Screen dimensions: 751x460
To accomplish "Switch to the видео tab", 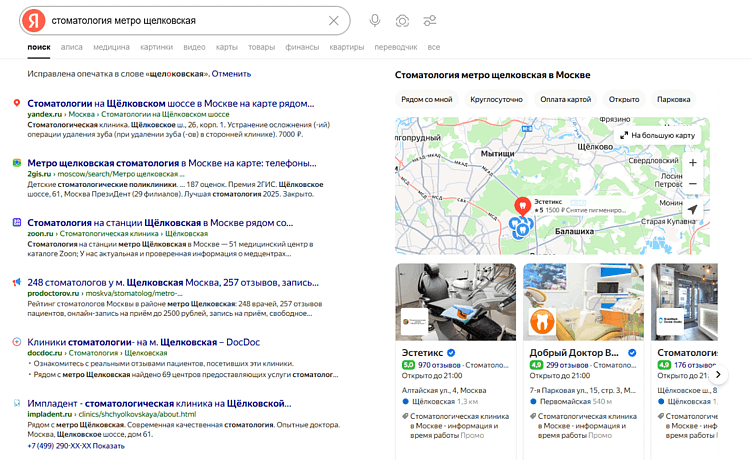I will (194, 47).
